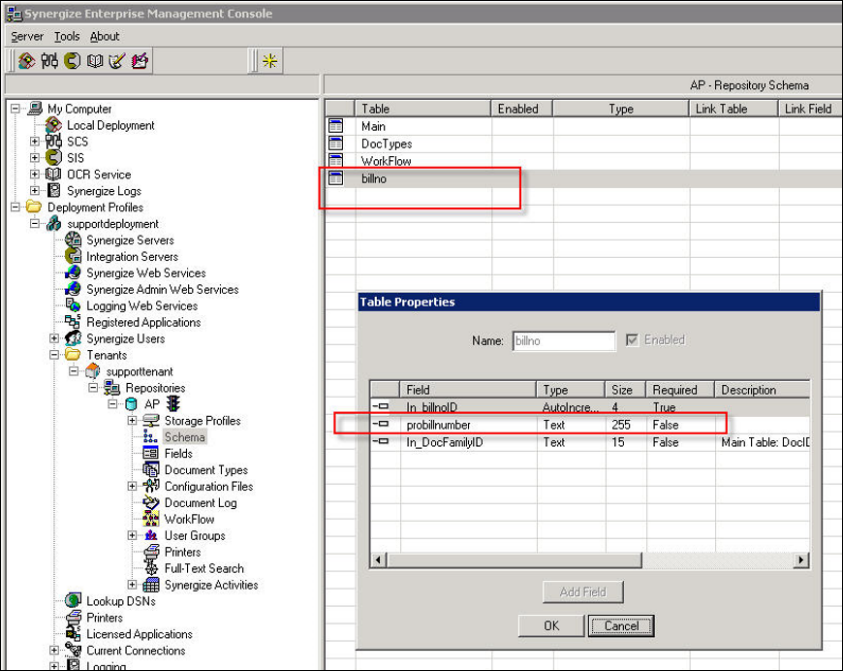This screenshot has height=671, width=843.
Task: Select the Main table row
Action: tap(583, 126)
